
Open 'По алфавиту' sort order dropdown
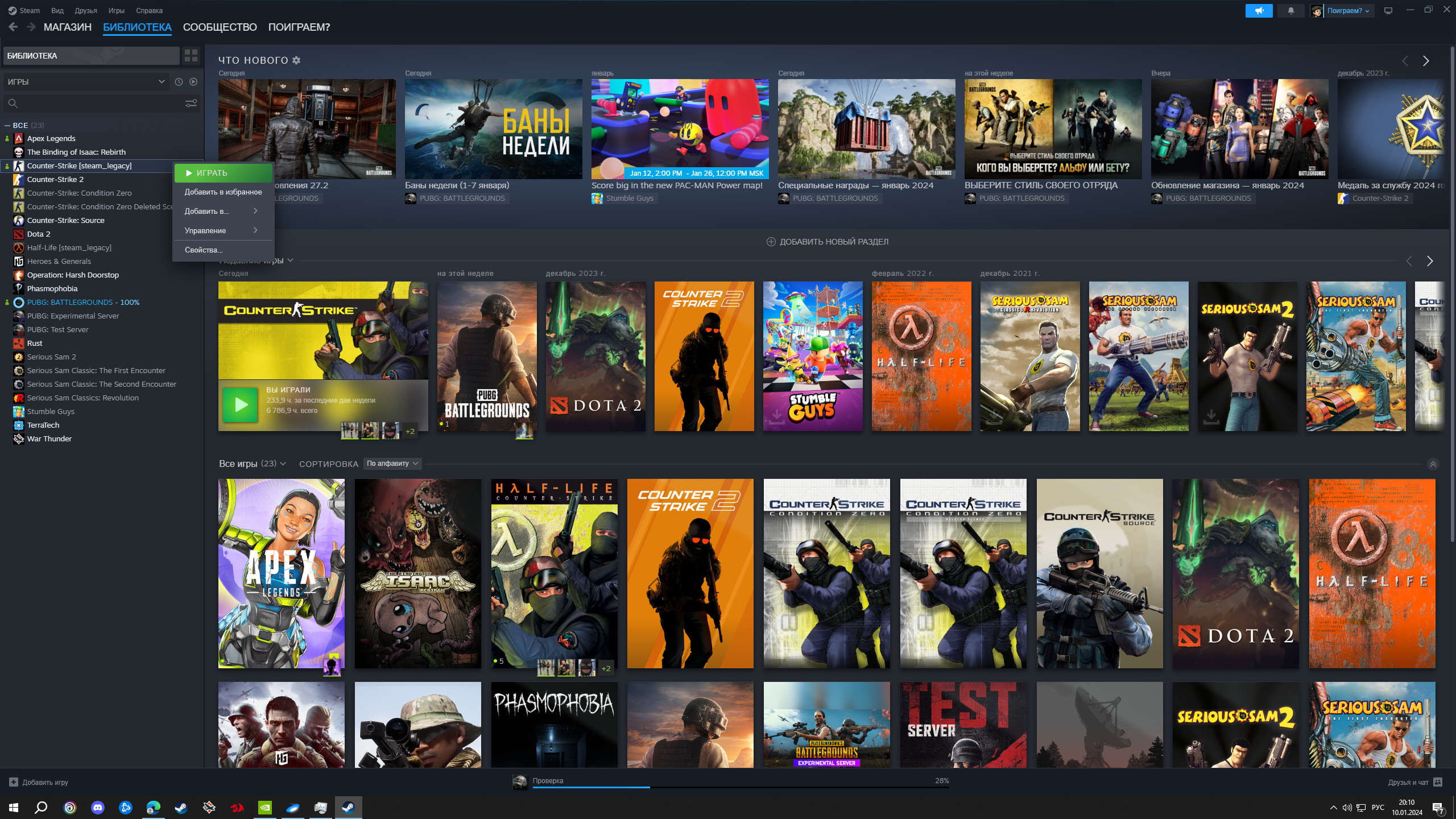(393, 463)
